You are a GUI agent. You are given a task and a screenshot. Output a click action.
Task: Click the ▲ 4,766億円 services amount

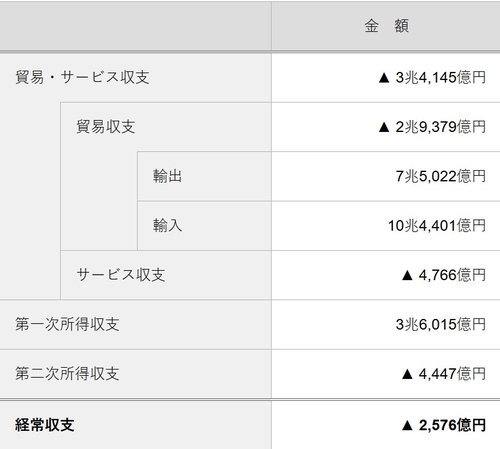(444, 275)
